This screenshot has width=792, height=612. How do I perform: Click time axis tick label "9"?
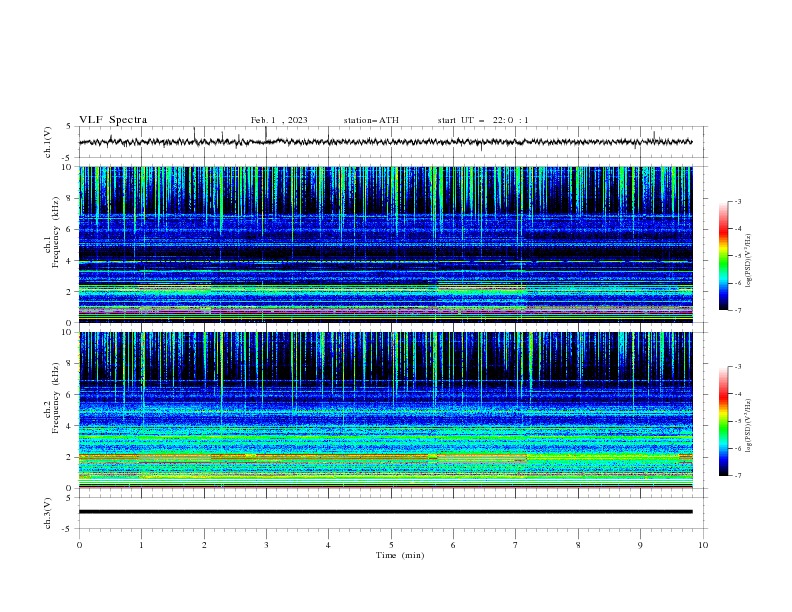pyautogui.click(x=640, y=545)
